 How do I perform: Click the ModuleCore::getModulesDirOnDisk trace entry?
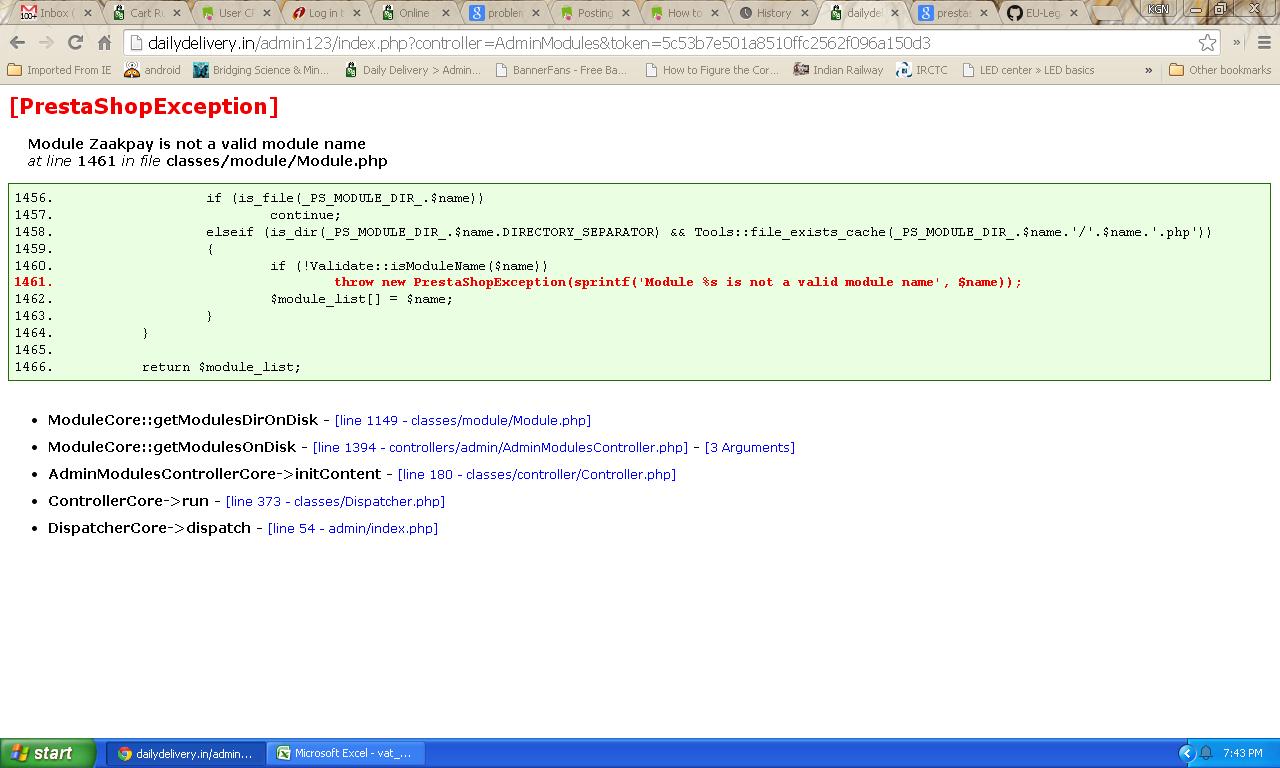[x=182, y=420]
